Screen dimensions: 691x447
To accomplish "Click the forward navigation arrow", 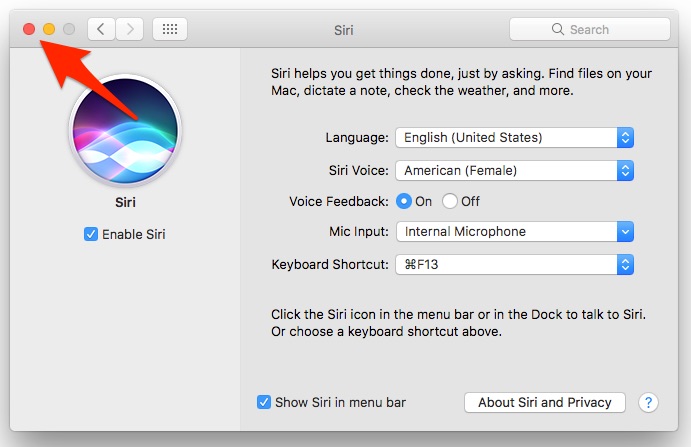I will point(129,29).
